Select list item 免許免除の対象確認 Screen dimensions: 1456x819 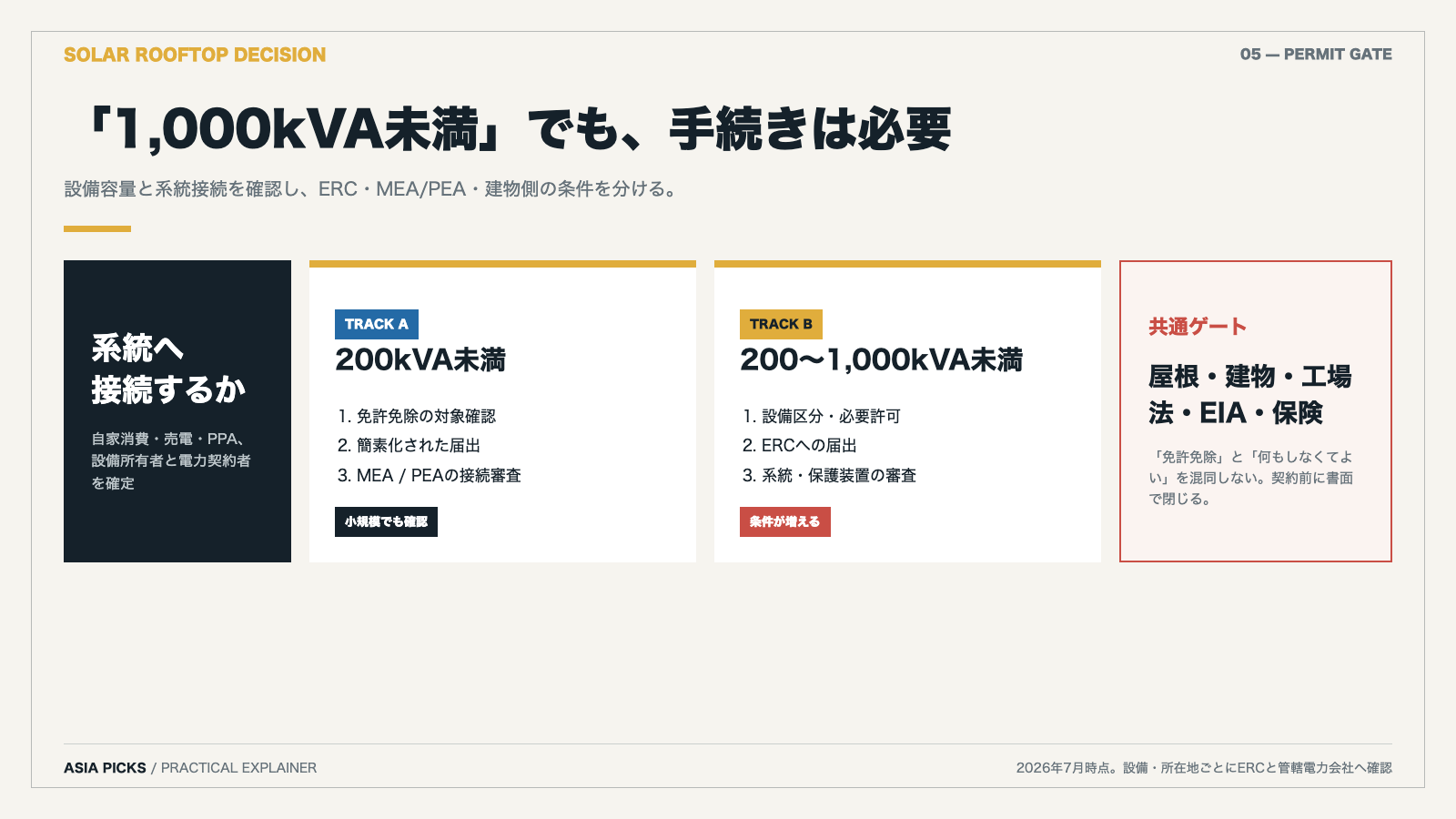point(417,416)
